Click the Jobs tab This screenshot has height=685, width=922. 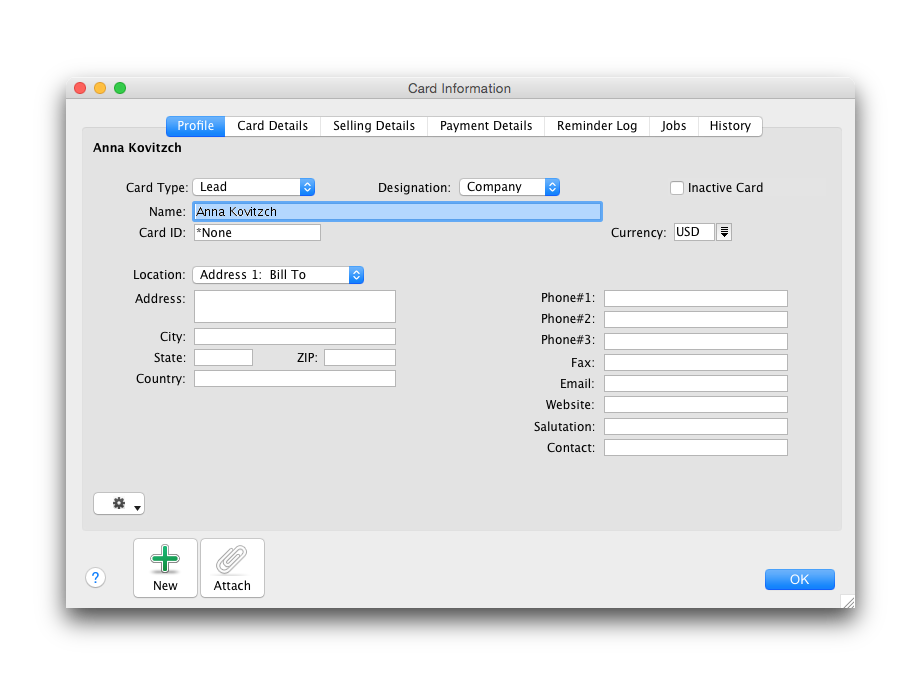point(674,126)
